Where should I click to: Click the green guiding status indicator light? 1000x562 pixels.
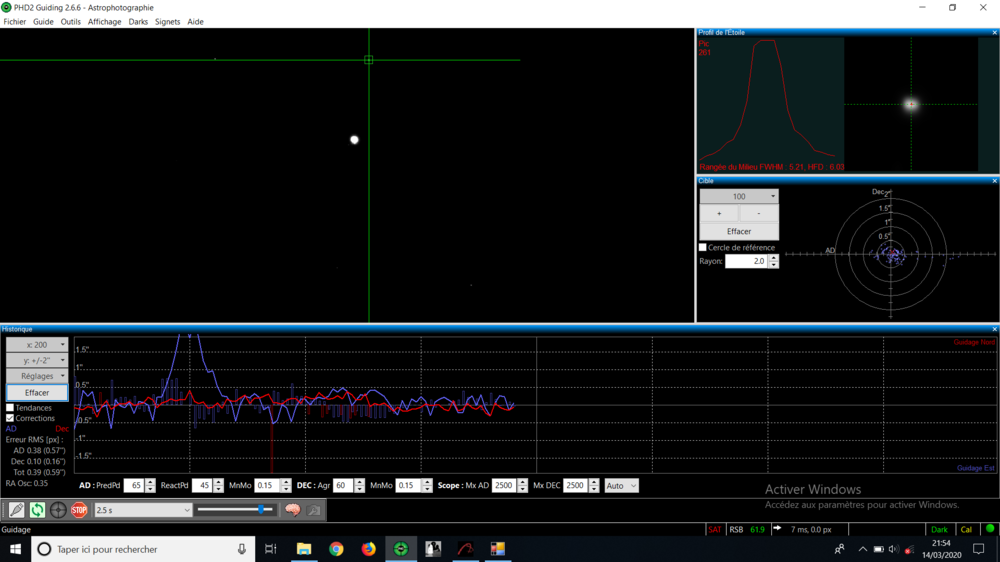point(990,529)
